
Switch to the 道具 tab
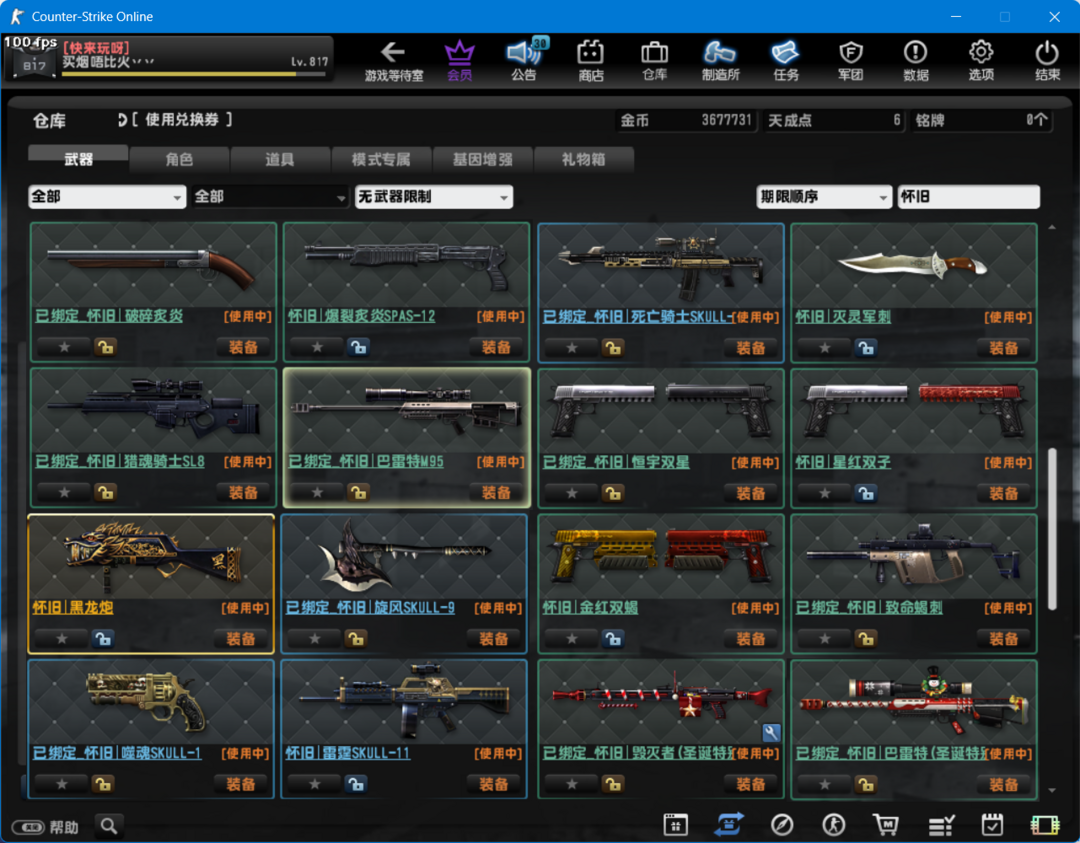point(280,159)
